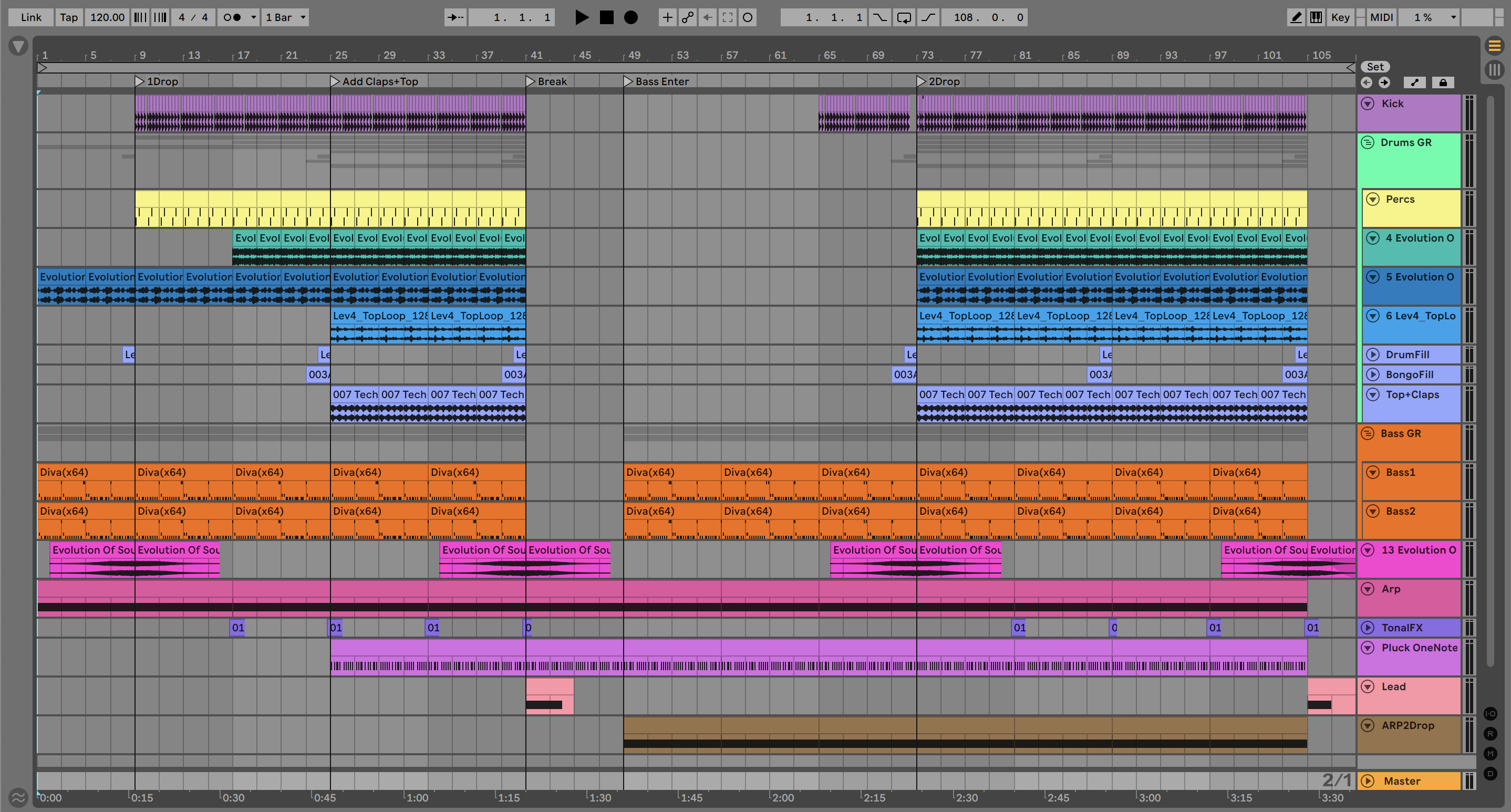Open the 1 Bar quantization dropdown

[x=285, y=17]
